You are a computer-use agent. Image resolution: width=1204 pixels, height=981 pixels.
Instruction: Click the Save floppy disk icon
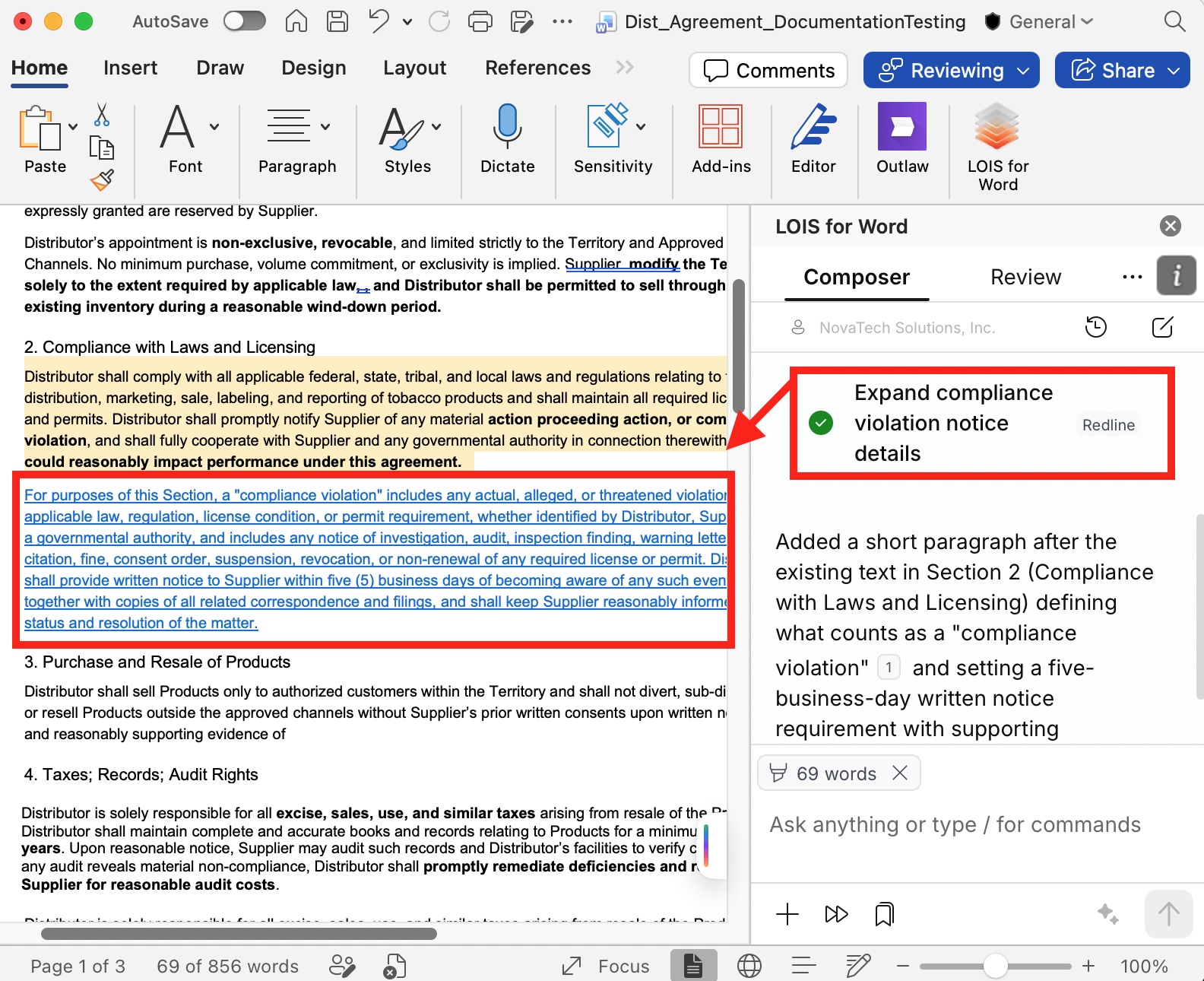click(x=337, y=21)
